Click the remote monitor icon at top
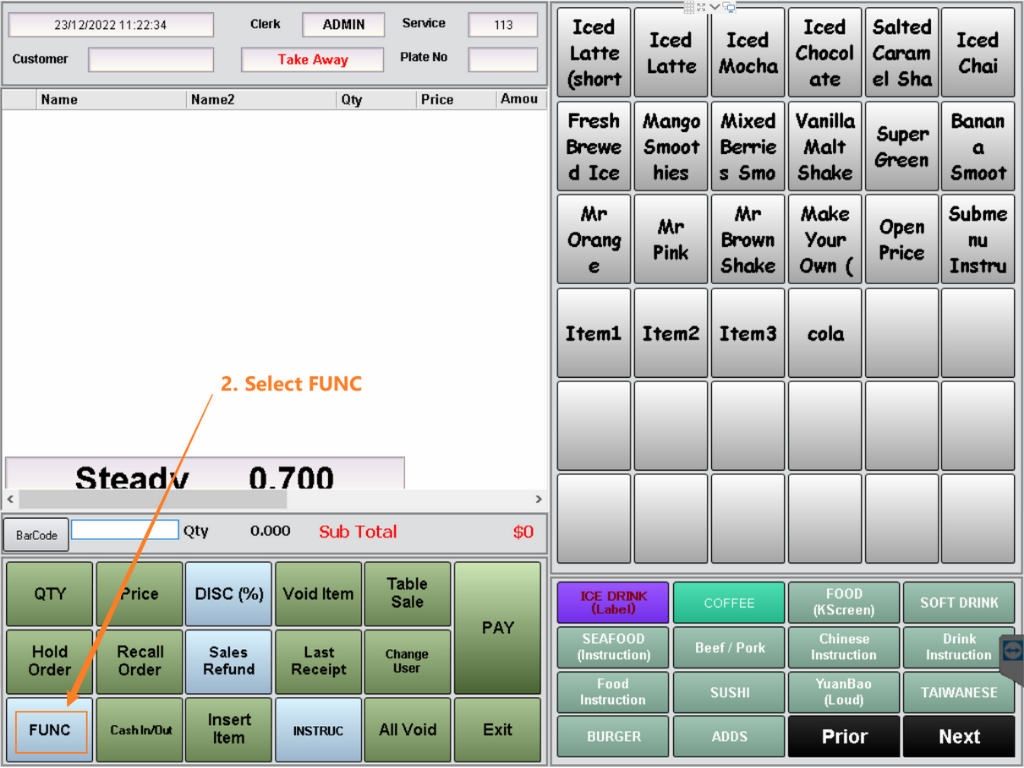The width and height of the screenshot is (1024, 768). [x=730, y=7]
